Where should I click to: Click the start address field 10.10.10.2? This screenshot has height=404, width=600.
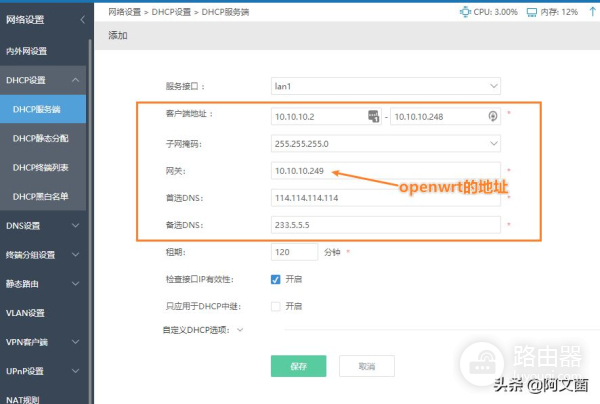(326, 116)
